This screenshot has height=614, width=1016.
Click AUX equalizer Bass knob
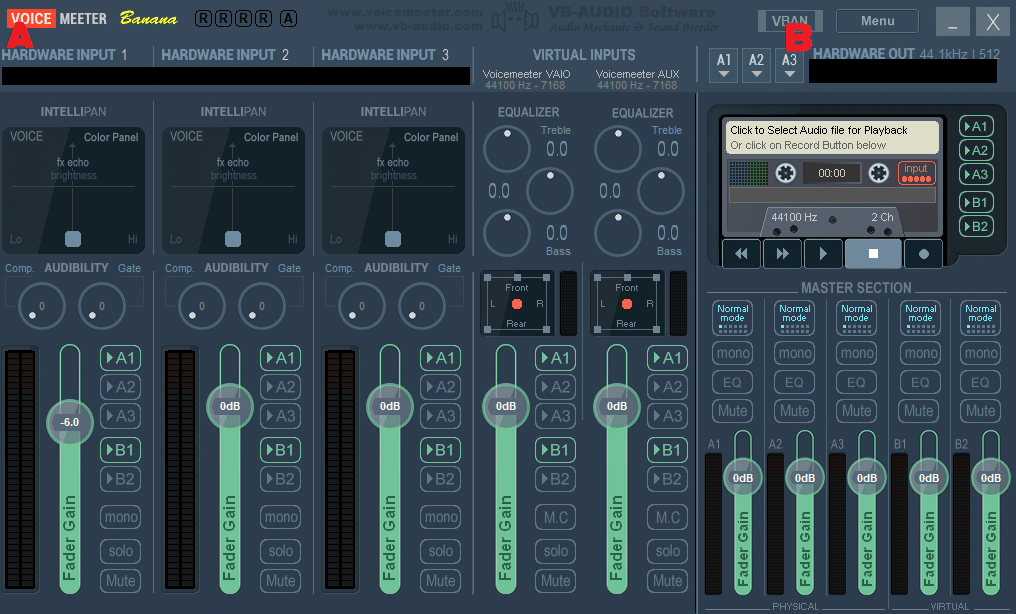tap(618, 233)
